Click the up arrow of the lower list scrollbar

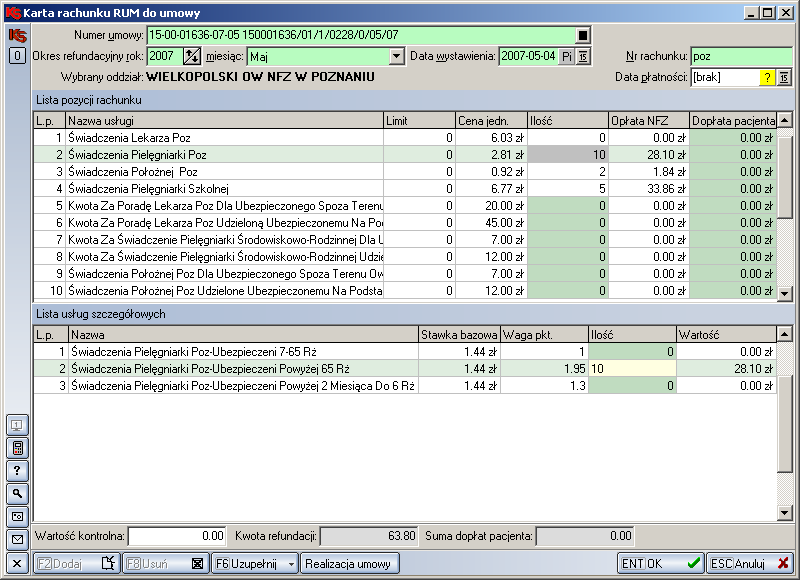click(784, 335)
